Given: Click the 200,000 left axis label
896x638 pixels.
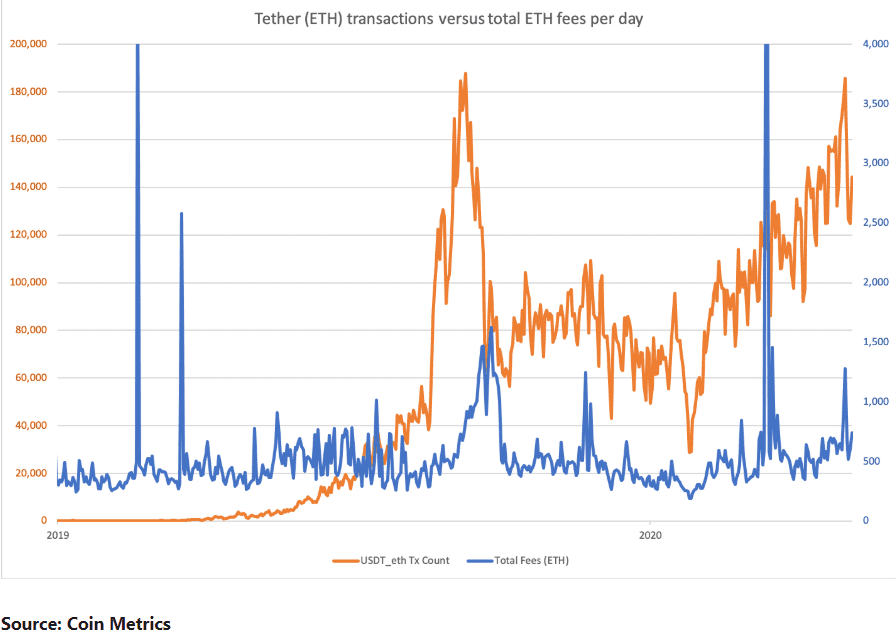Looking at the screenshot, I should click(x=29, y=43).
